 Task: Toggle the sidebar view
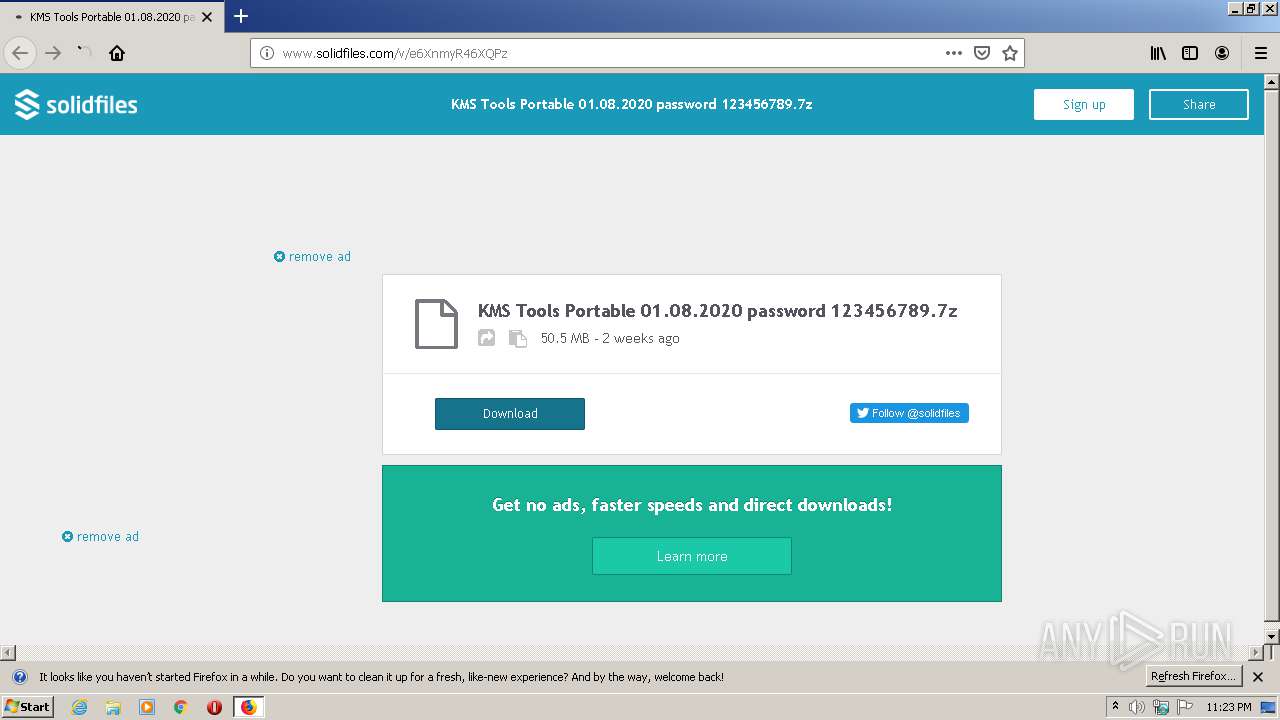click(1190, 53)
